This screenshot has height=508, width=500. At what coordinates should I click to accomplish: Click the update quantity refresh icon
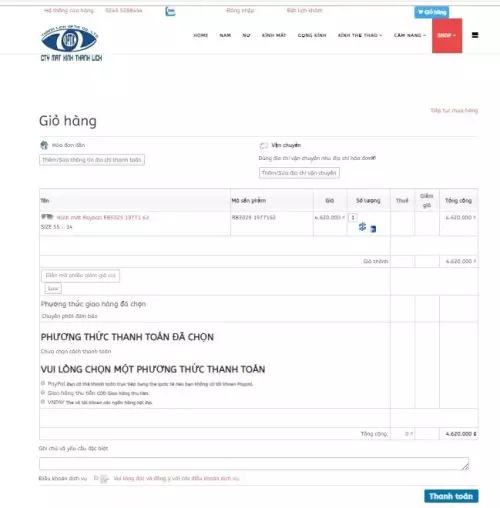click(x=362, y=227)
